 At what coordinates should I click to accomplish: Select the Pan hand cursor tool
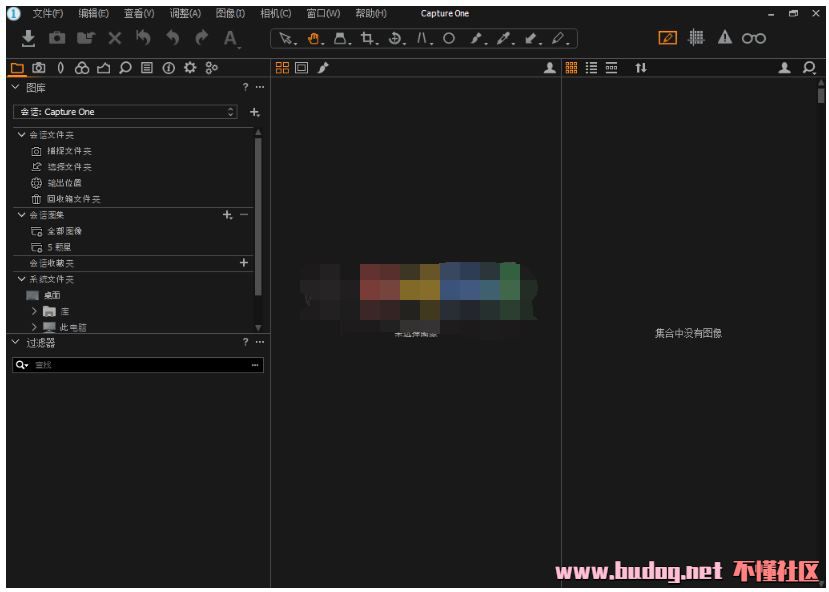tap(314, 38)
